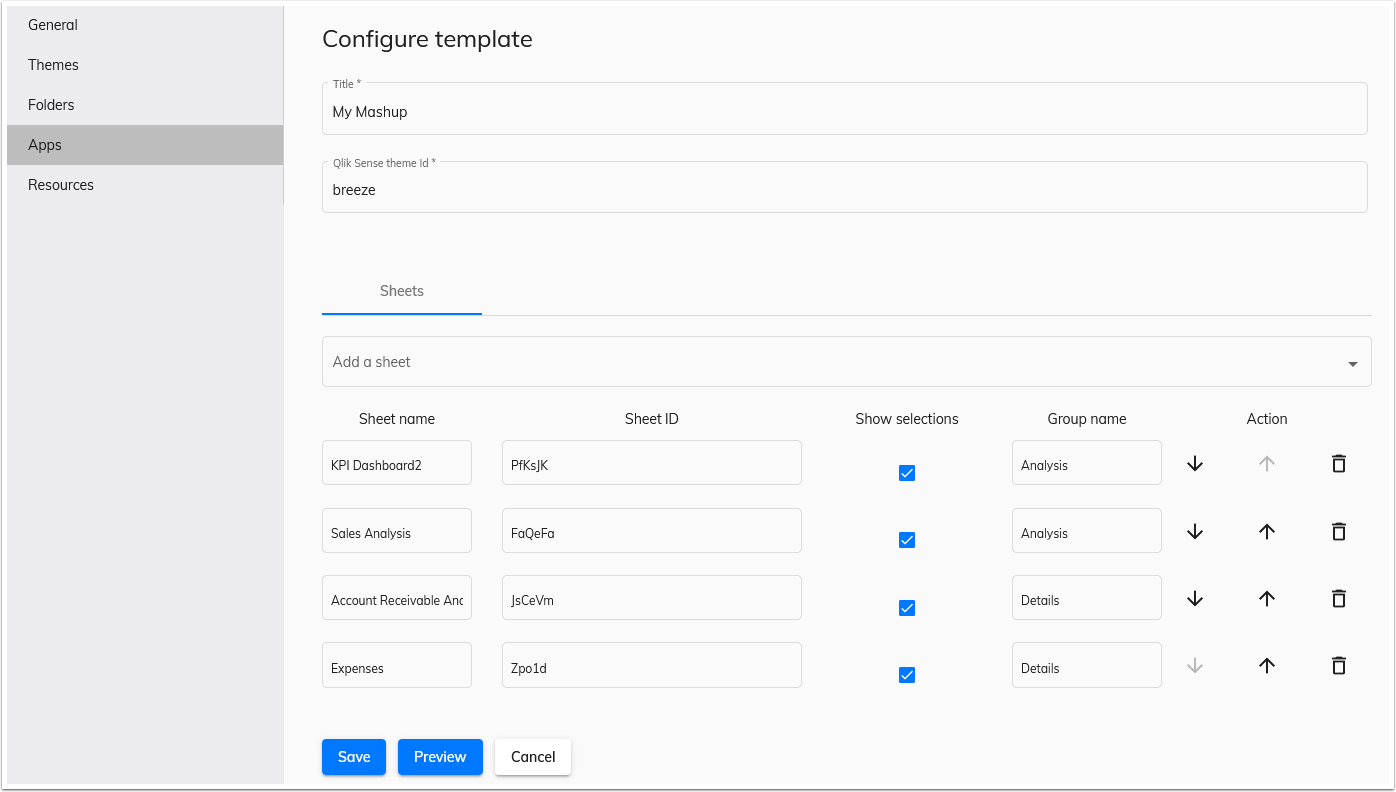Expand the sheet selector chevron
This screenshot has height=792, width=1396.
(x=1352, y=361)
